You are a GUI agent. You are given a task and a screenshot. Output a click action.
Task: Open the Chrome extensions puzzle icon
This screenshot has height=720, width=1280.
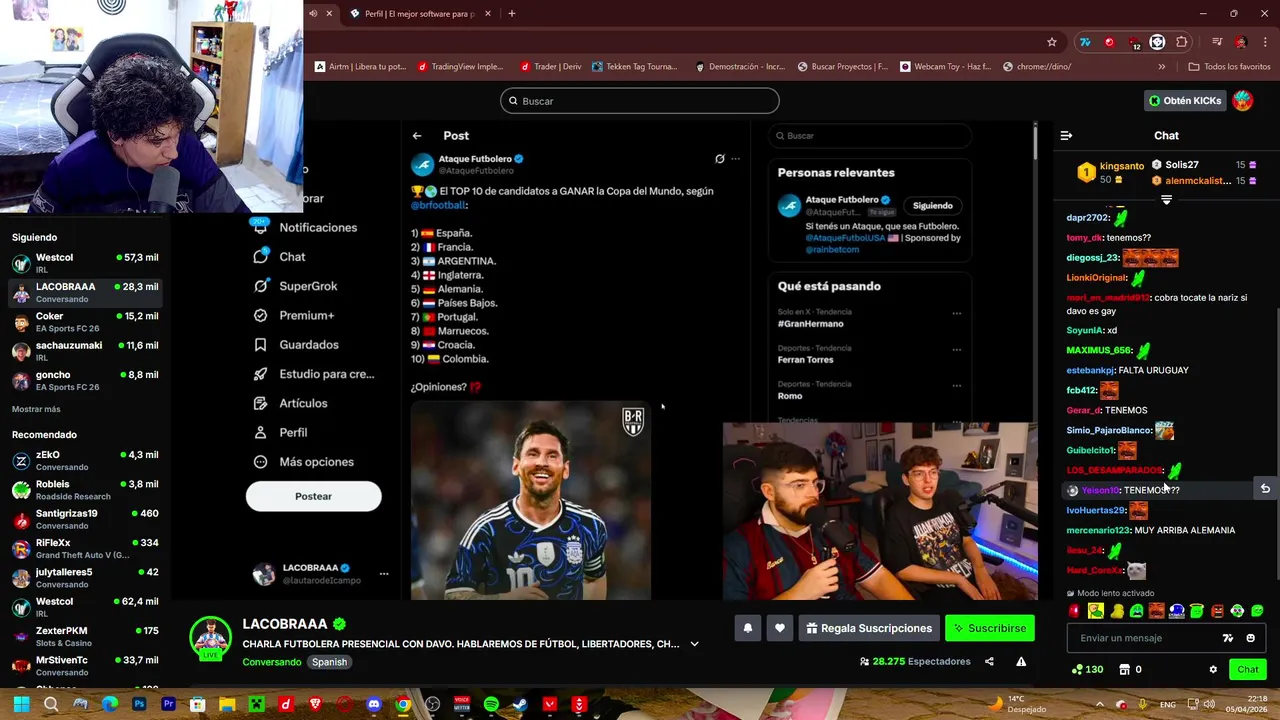pyautogui.click(x=1182, y=42)
